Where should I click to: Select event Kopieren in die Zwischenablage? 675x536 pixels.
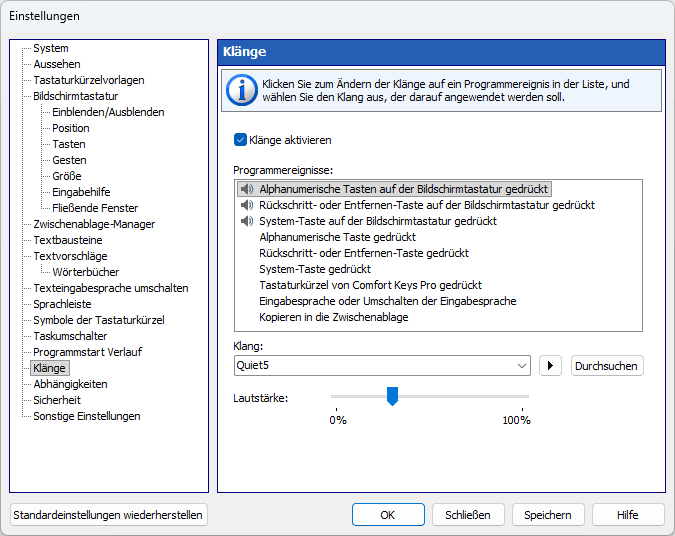pos(334,317)
